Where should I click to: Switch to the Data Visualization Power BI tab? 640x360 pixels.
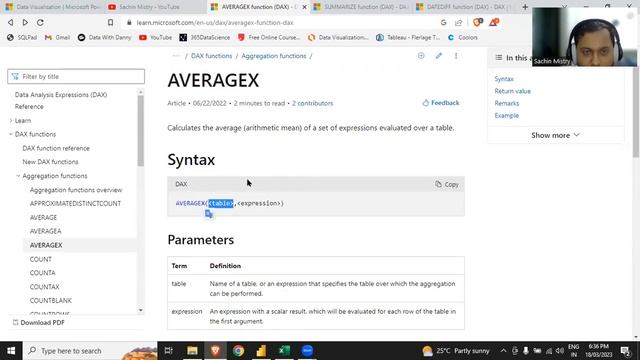coord(52,7)
